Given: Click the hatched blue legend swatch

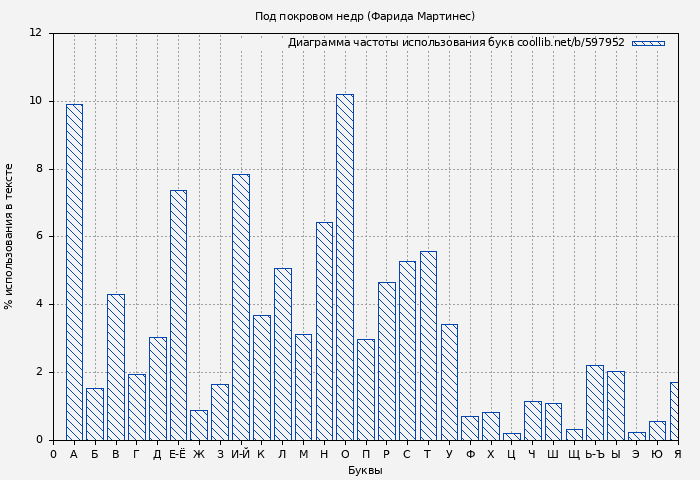Looking at the screenshot, I should [x=648, y=43].
